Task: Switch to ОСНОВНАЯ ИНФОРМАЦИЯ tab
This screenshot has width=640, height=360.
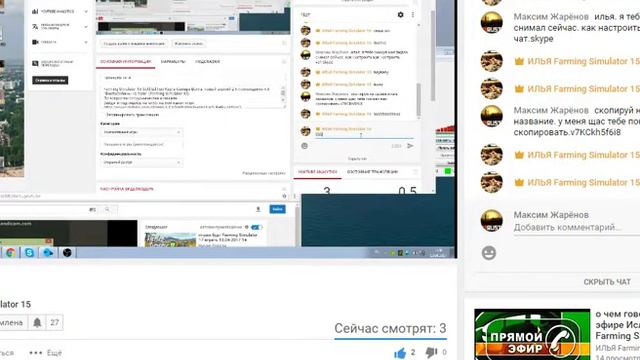Action: point(126,62)
